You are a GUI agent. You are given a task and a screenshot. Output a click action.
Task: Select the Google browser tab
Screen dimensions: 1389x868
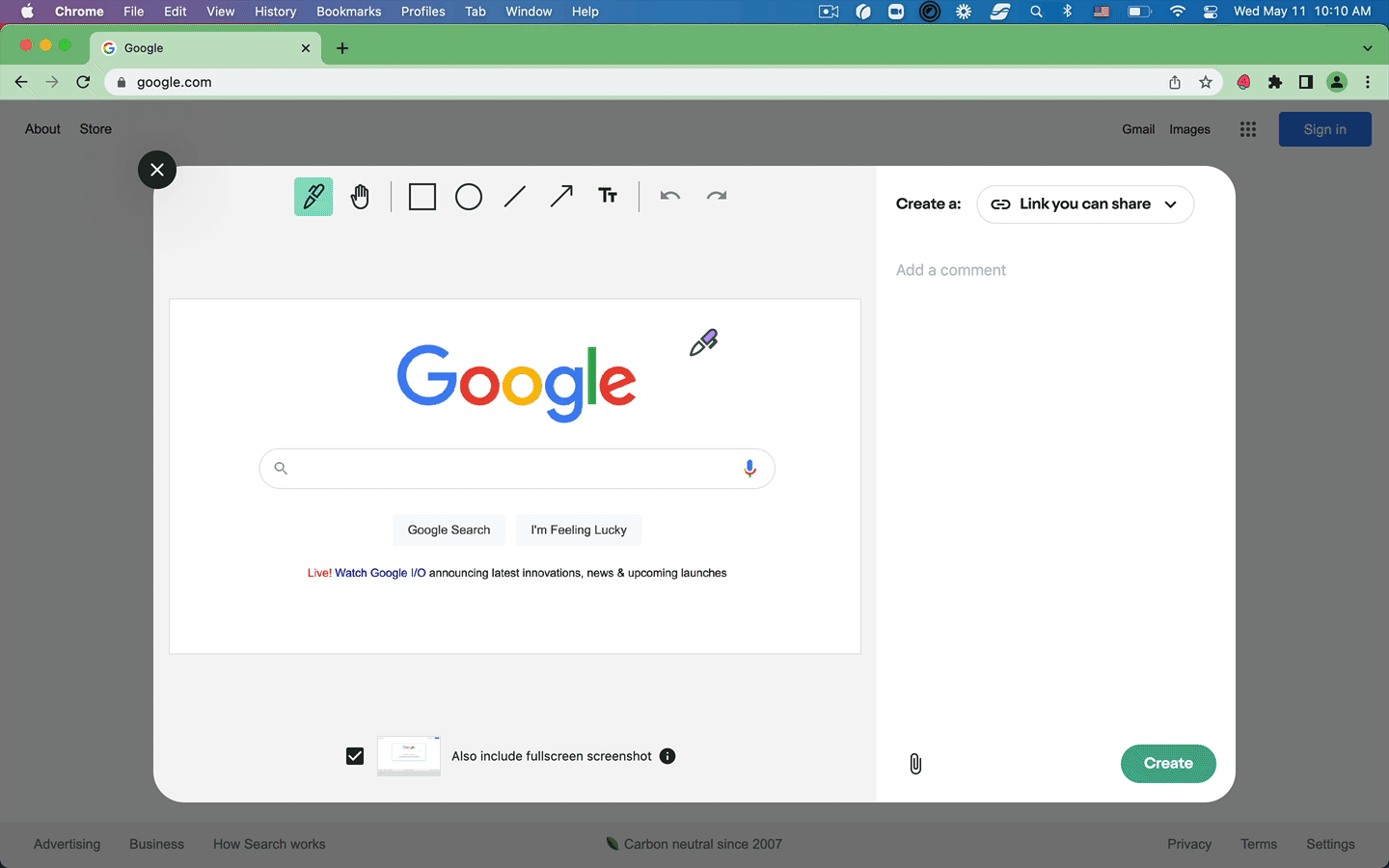(193, 47)
